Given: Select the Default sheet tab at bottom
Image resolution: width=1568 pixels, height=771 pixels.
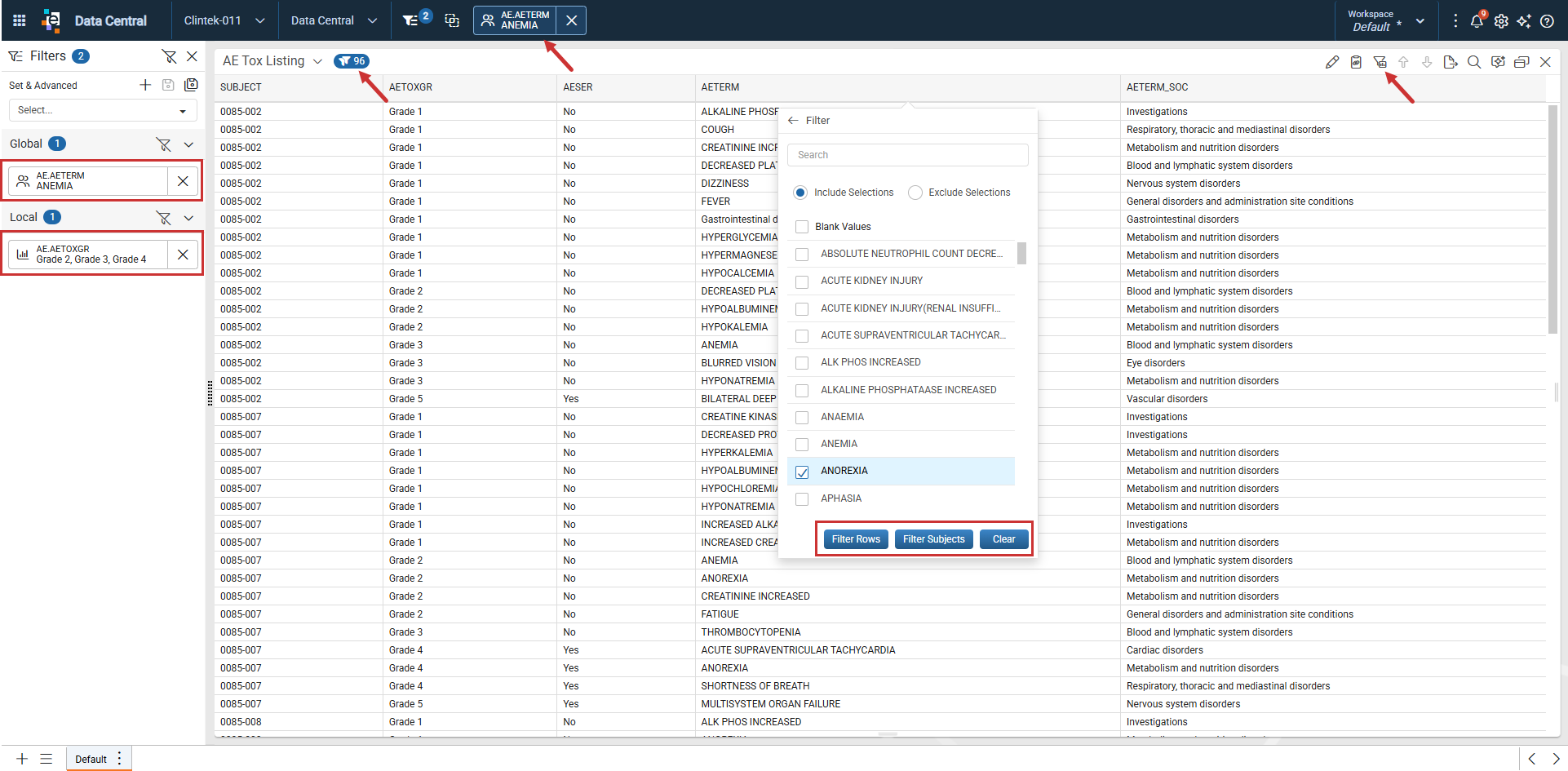Looking at the screenshot, I should (x=91, y=759).
